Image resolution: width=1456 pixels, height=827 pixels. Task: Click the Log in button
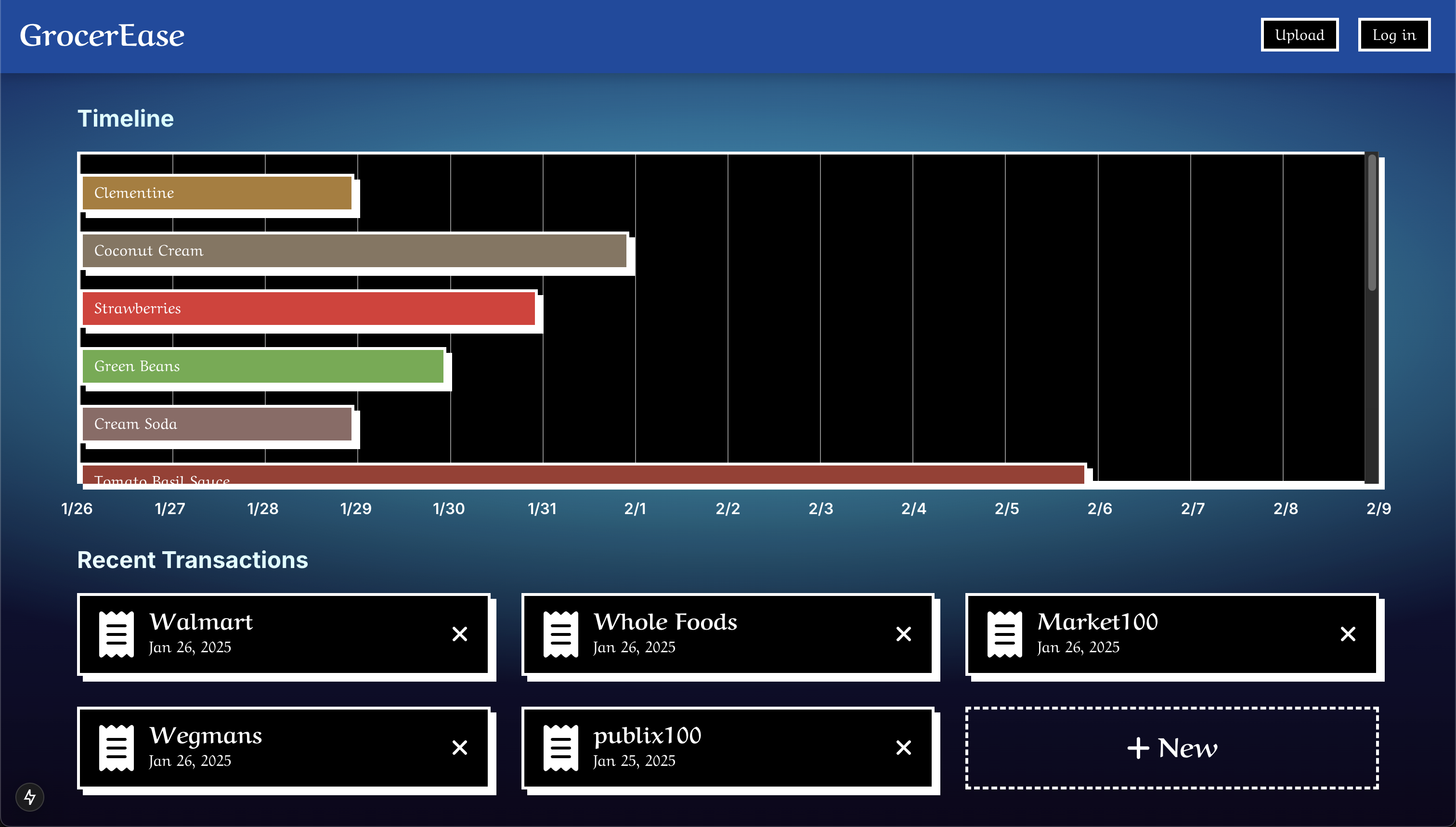point(1393,35)
